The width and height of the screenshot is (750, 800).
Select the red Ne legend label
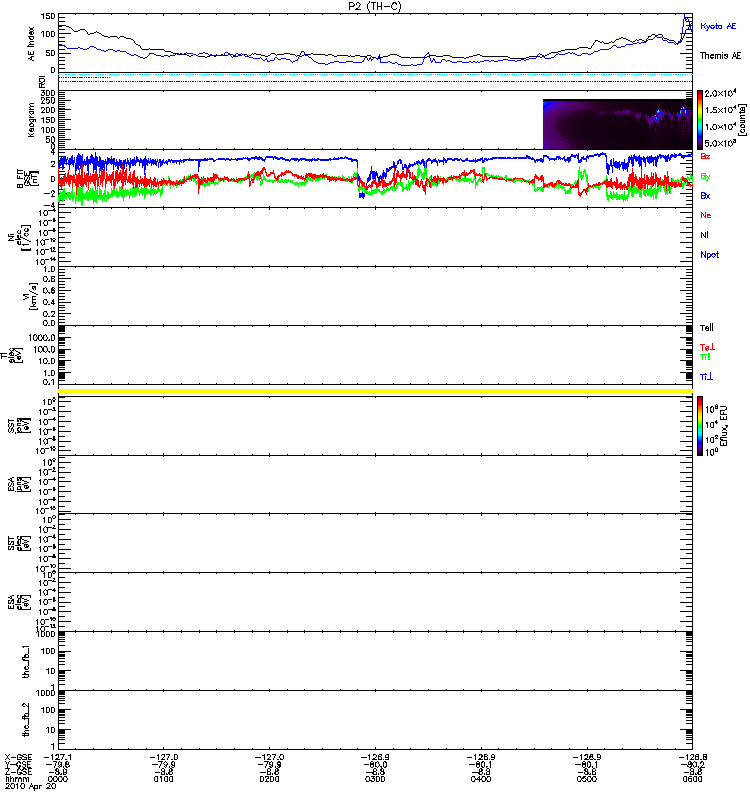pyautogui.click(x=705, y=215)
